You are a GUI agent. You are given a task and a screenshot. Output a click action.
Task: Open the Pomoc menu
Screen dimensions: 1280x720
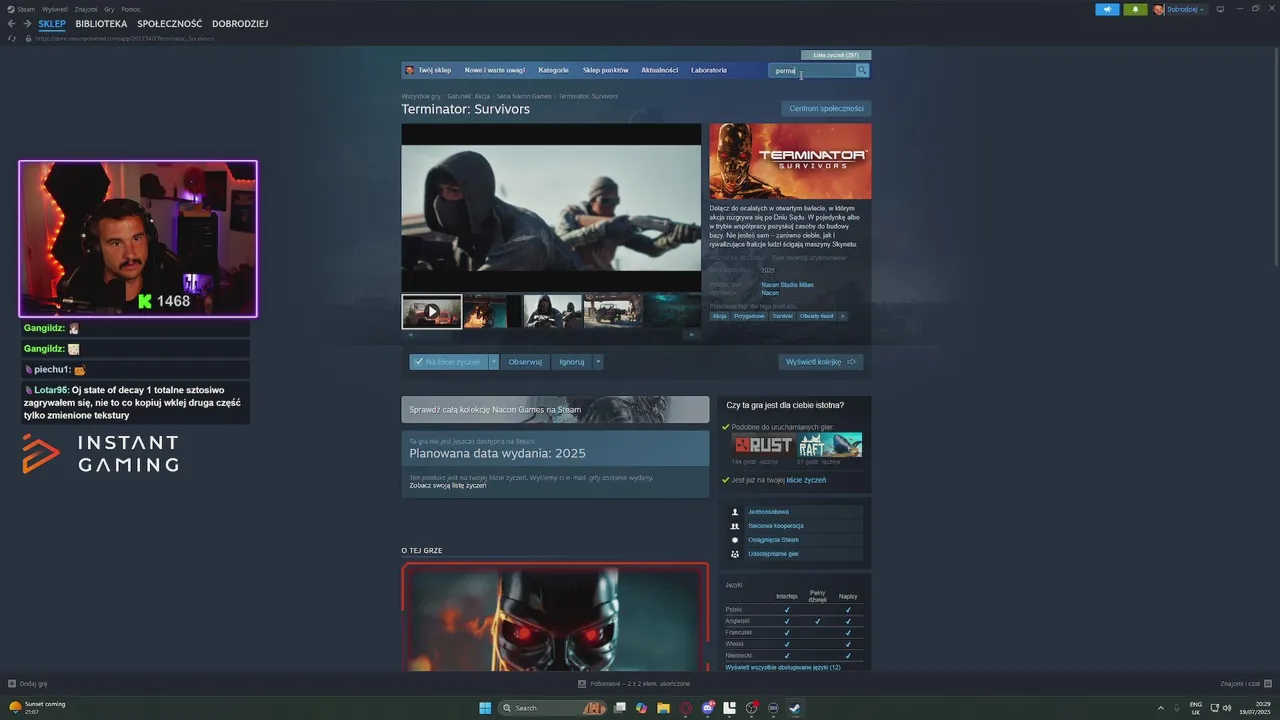[131, 9]
